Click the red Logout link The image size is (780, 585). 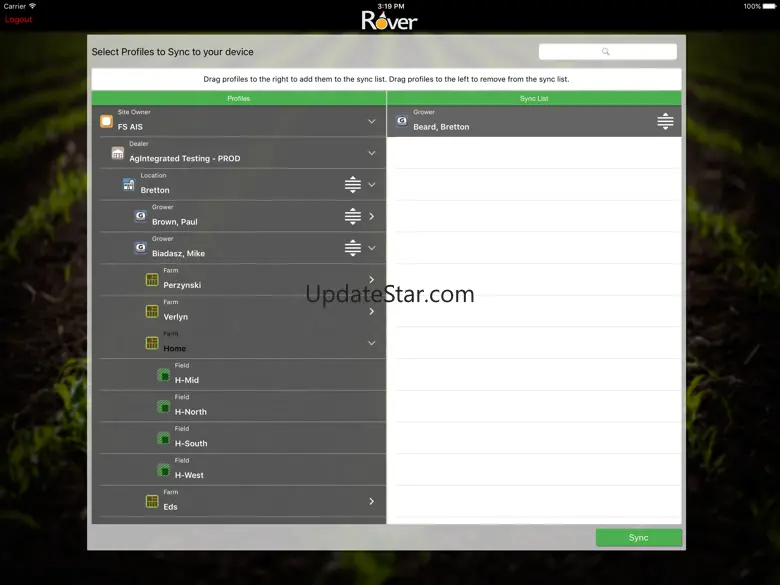click(18, 19)
